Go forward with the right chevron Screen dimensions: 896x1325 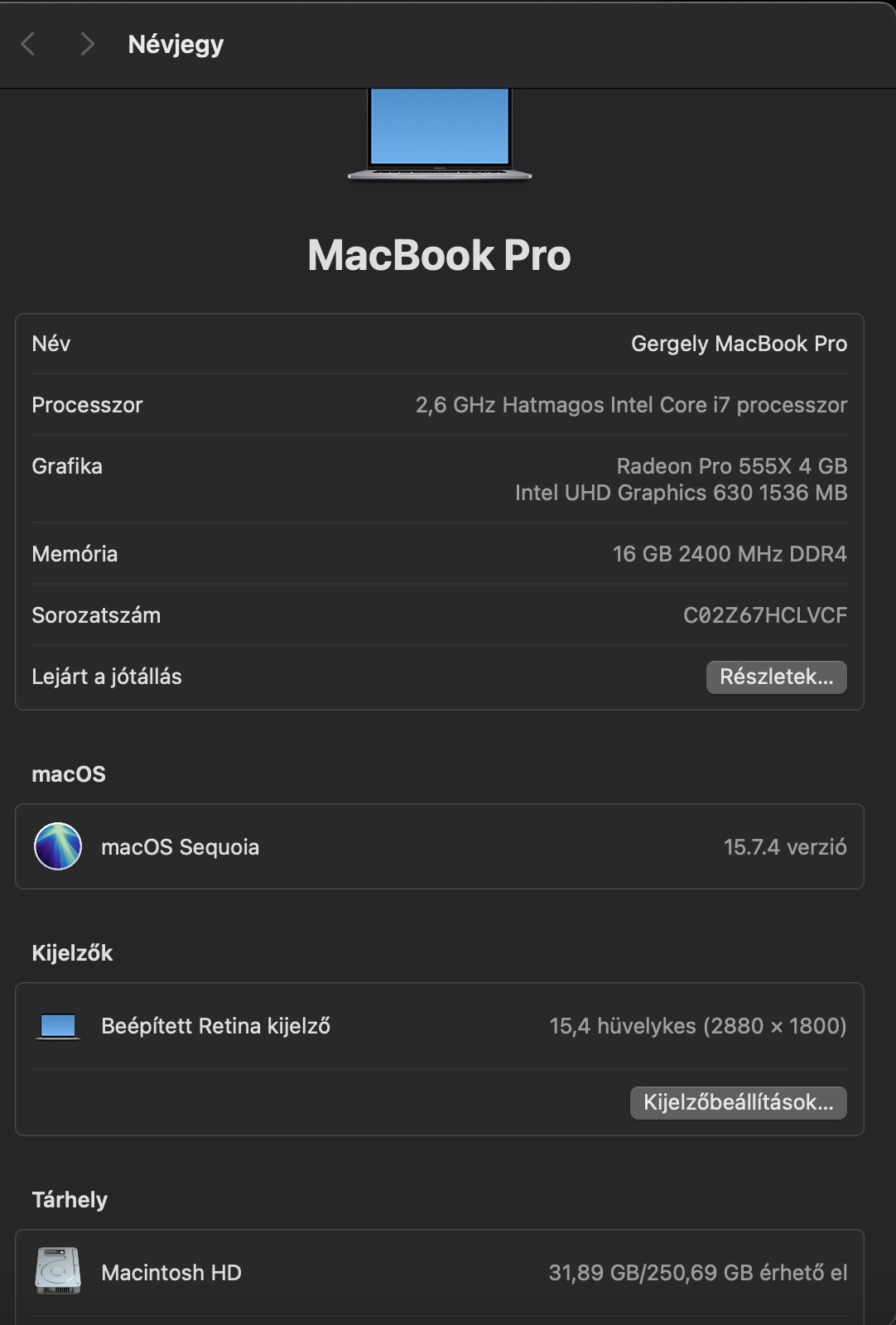[x=86, y=44]
